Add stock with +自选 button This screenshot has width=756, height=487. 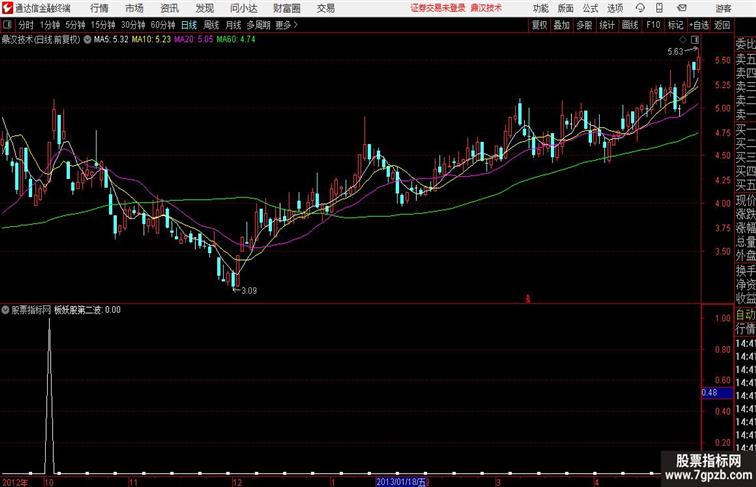pyautogui.click(x=699, y=25)
